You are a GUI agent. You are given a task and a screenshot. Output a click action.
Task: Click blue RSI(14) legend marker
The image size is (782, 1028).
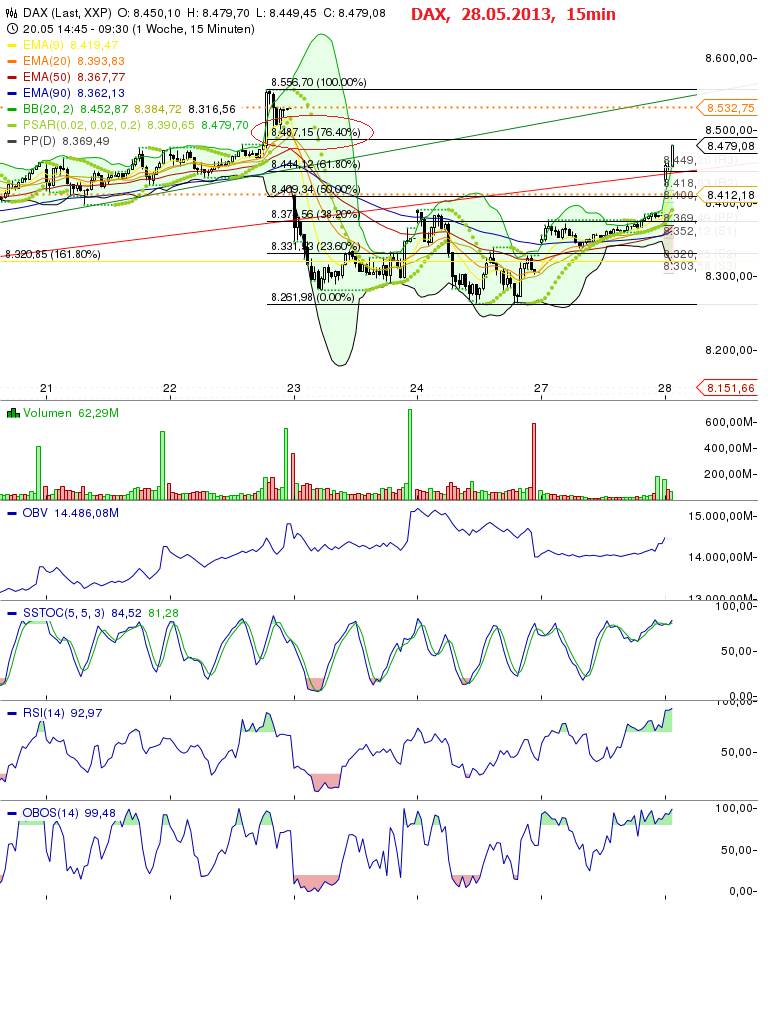click(12, 713)
